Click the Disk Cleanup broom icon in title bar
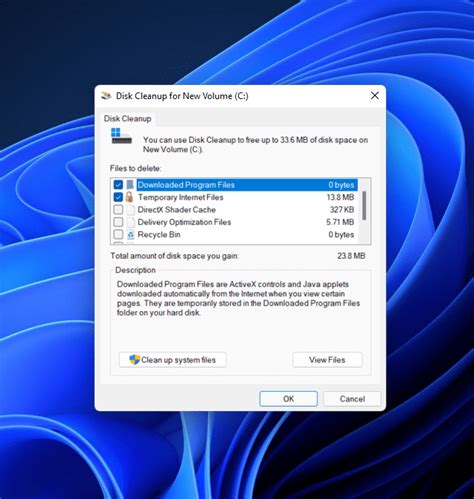Screen dimensions: 474x499 click(x=106, y=96)
